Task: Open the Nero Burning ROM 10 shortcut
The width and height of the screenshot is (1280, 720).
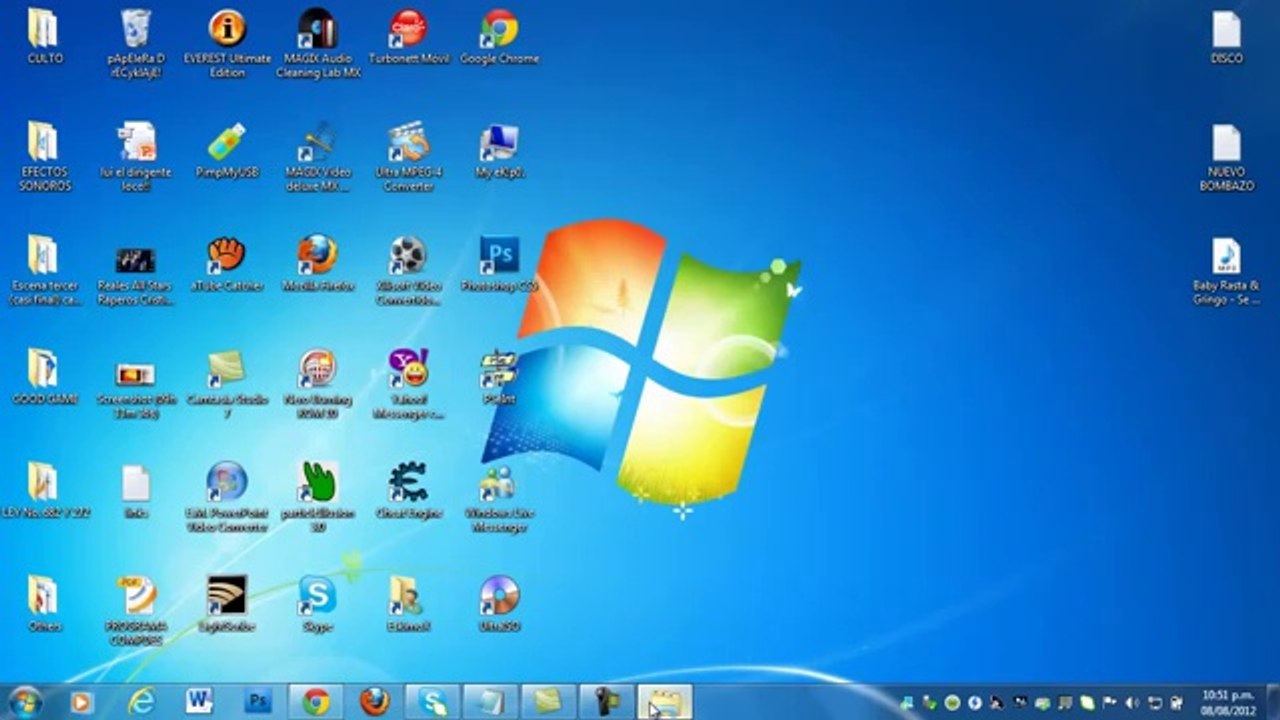Action: pos(318,384)
